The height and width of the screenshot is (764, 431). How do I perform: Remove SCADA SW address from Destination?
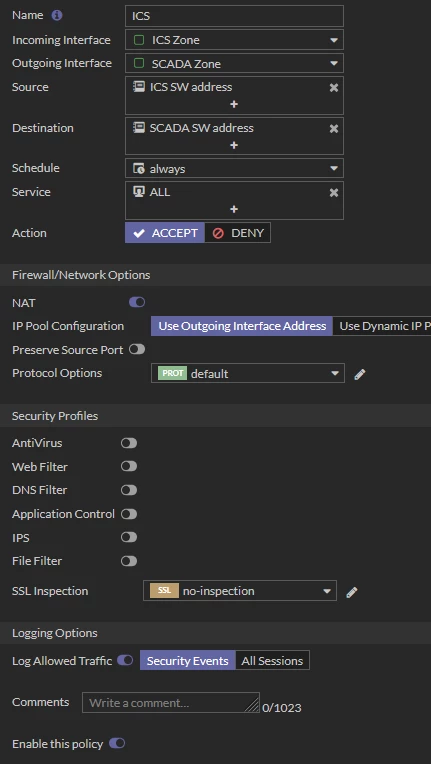334,129
